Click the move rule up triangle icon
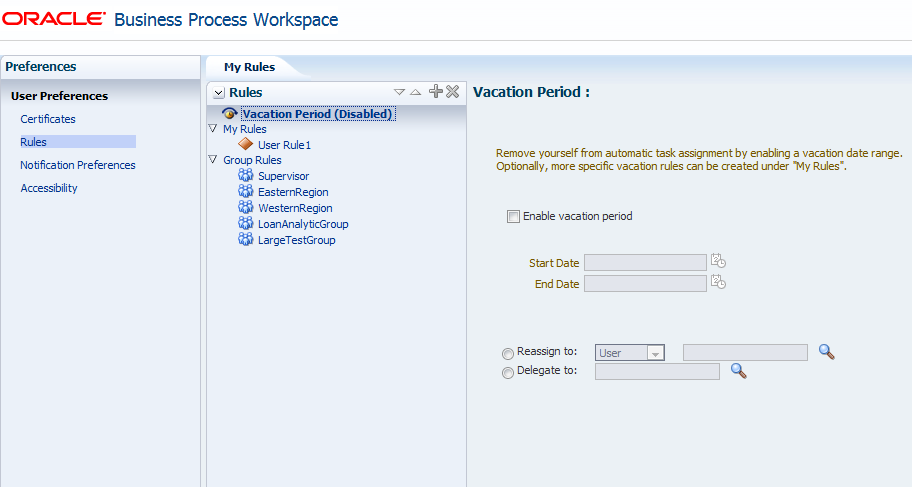912x487 pixels. (x=415, y=92)
